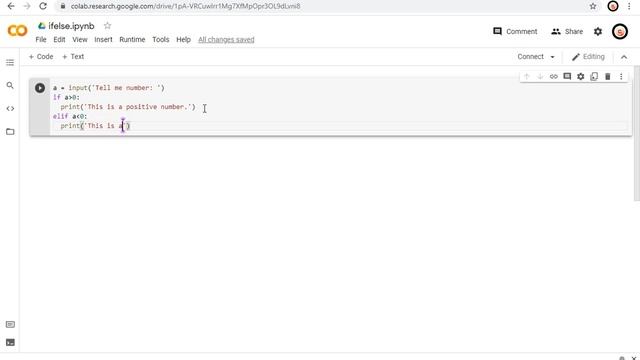The width and height of the screenshot is (640, 360).
Task: Move cell down arrow
Action: [x=540, y=76]
